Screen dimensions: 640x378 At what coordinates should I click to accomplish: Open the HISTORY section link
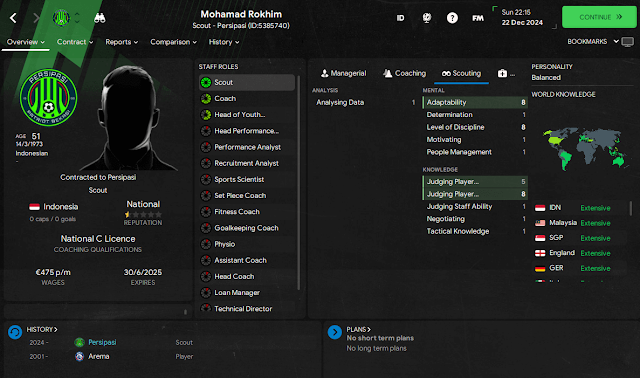[42, 329]
